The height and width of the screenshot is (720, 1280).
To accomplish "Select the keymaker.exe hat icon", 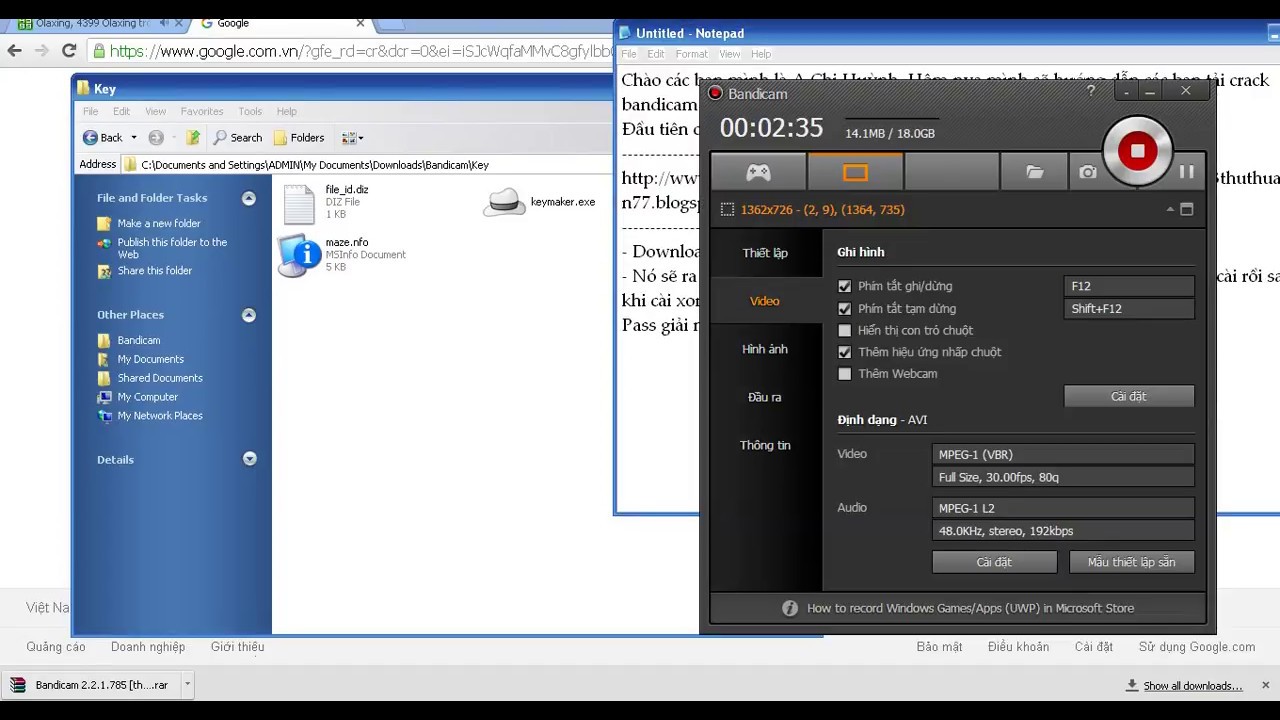I will pyautogui.click(x=505, y=202).
